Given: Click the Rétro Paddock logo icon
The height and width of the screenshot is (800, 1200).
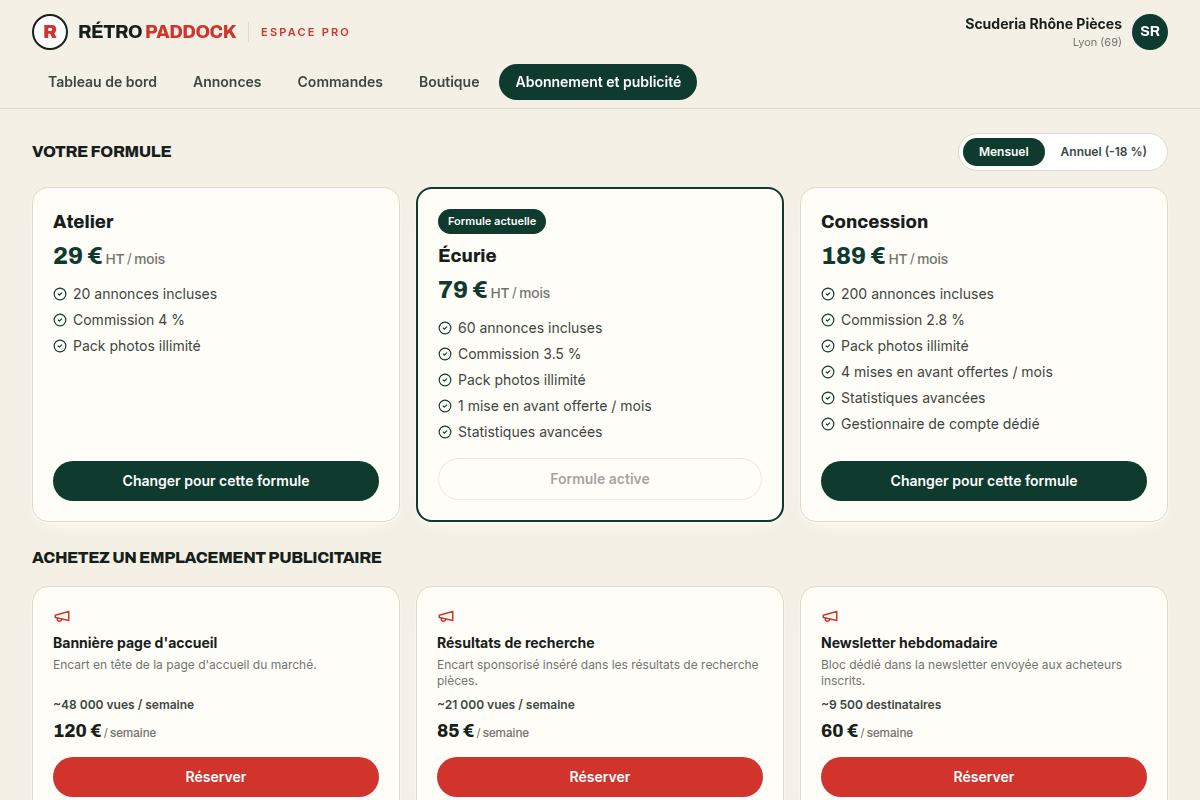Looking at the screenshot, I should point(50,32).
